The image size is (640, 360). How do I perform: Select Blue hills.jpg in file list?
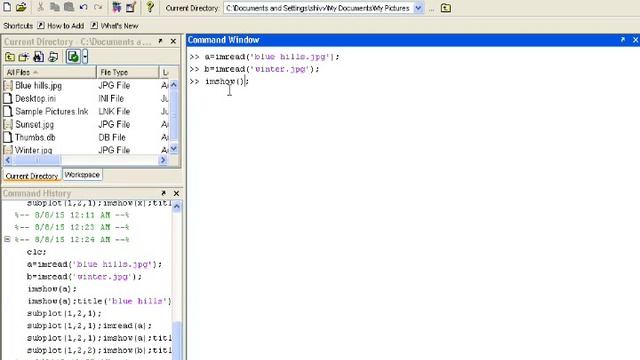pos(38,85)
